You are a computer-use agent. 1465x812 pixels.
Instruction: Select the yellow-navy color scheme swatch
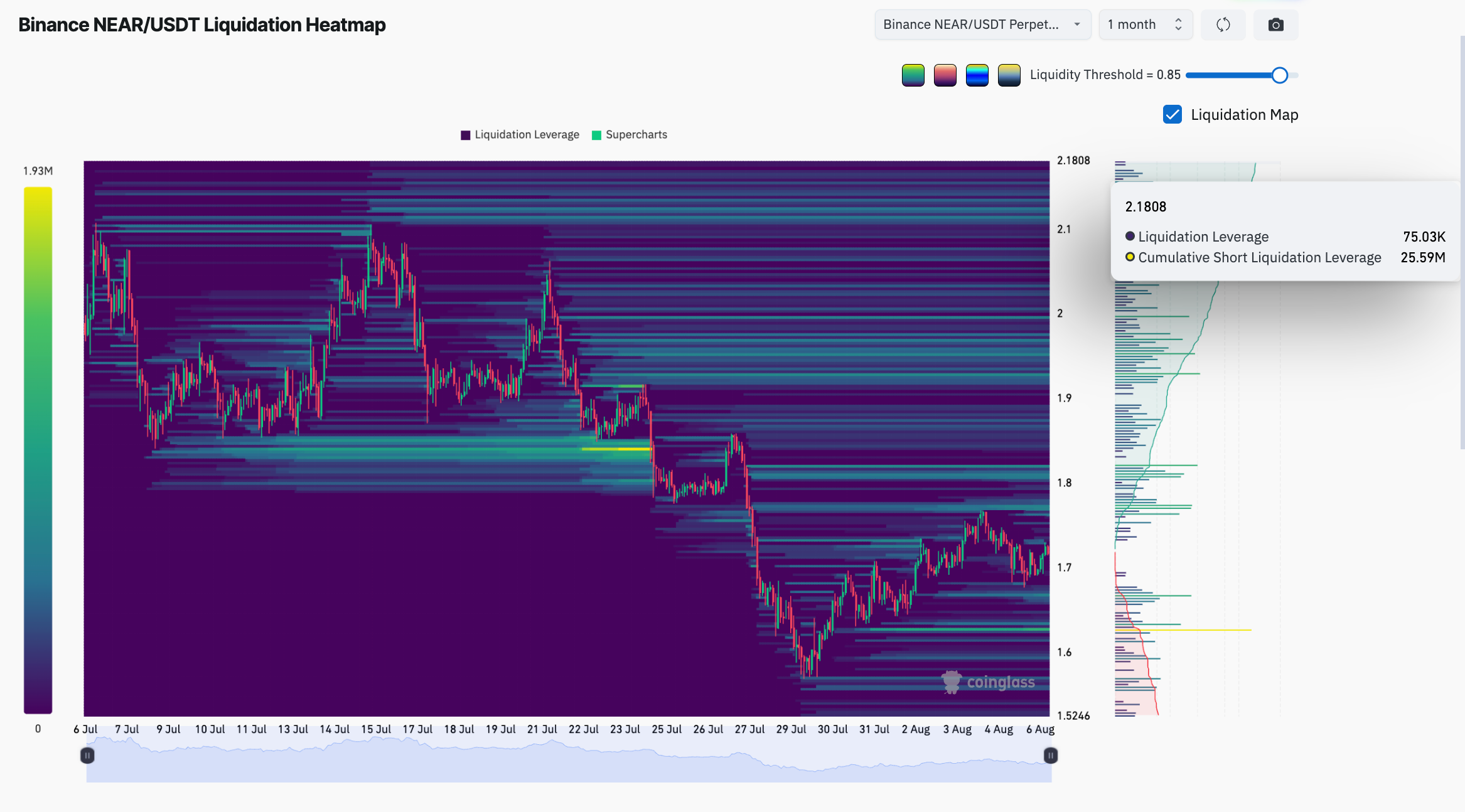1009,75
